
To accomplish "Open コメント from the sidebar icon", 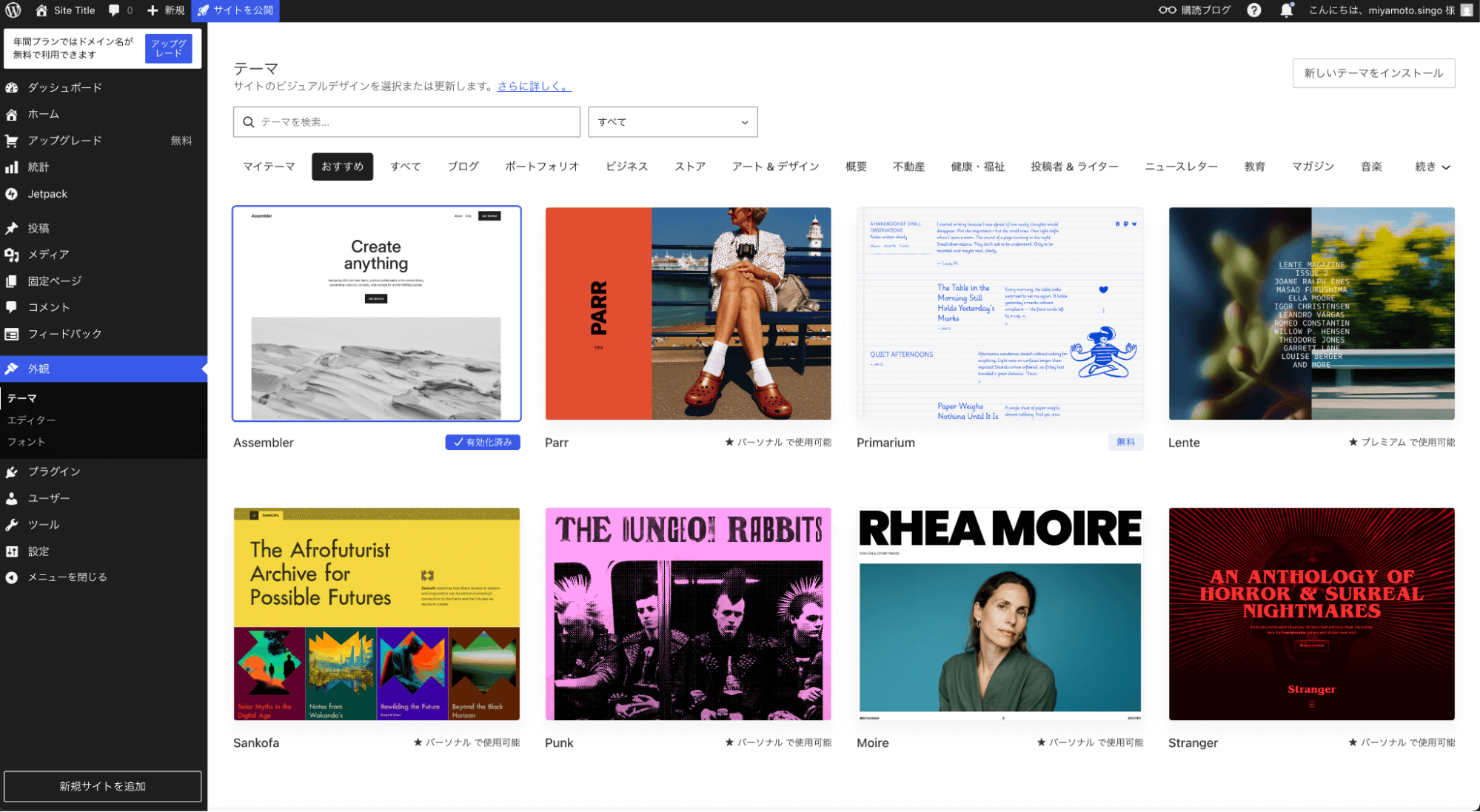I will [x=12, y=307].
